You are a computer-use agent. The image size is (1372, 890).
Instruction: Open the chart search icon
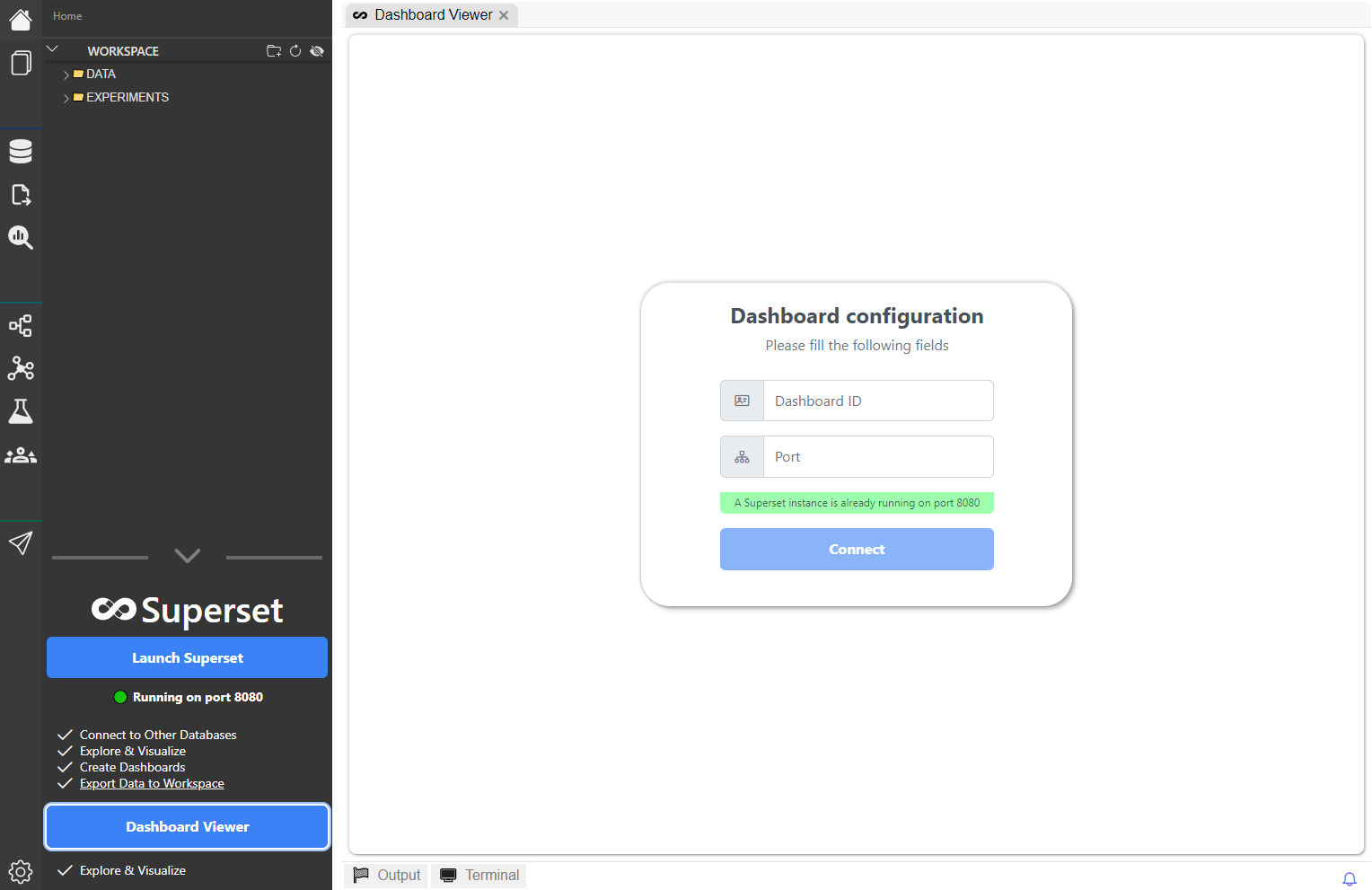click(x=21, y=237)
